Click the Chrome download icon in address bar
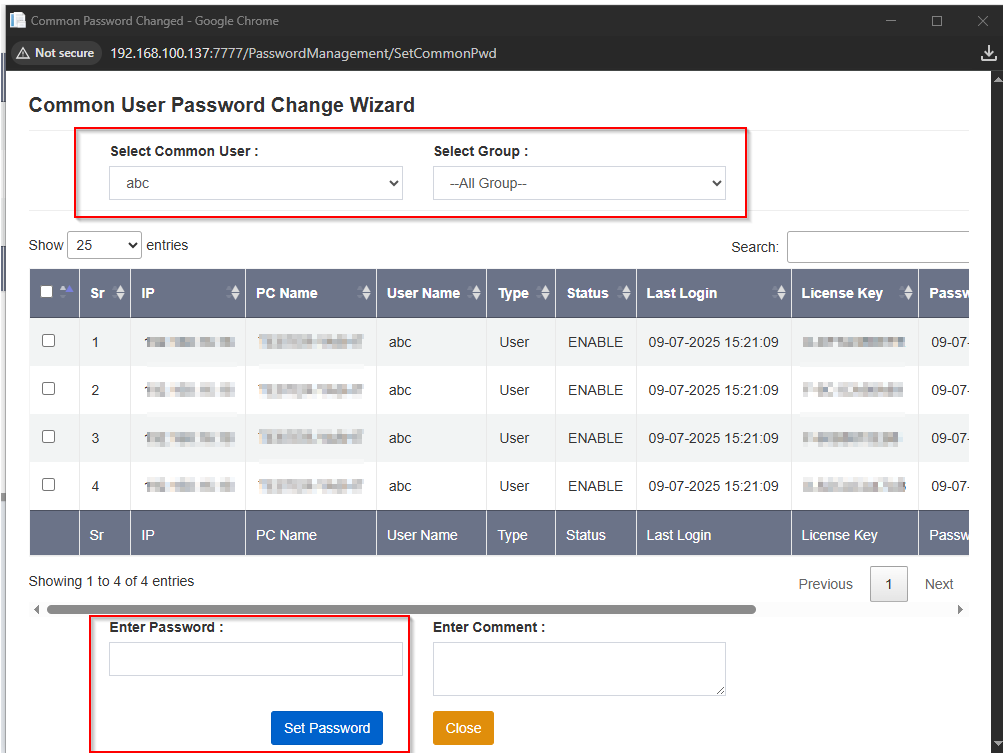 pyautogui.click(x=988, y=53)
